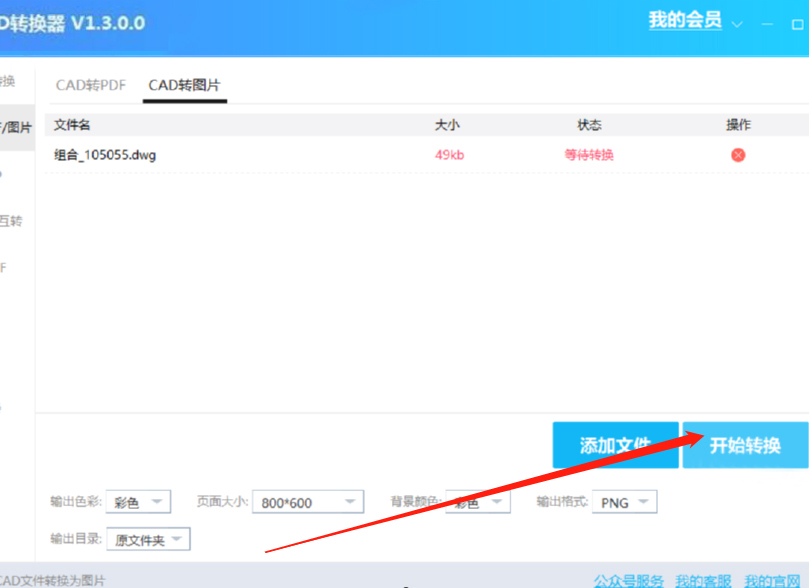Open the 输出格式 PNG dropdown
Screen dimensions: 809x588
tap(623, 501)
